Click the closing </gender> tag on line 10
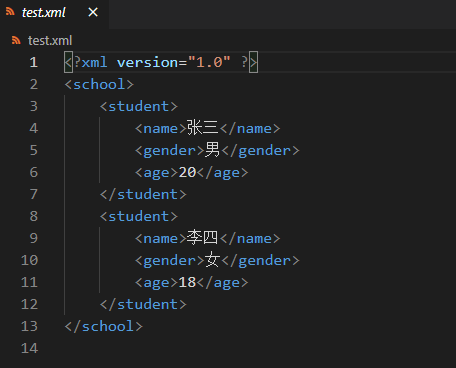 coord(261,260)
